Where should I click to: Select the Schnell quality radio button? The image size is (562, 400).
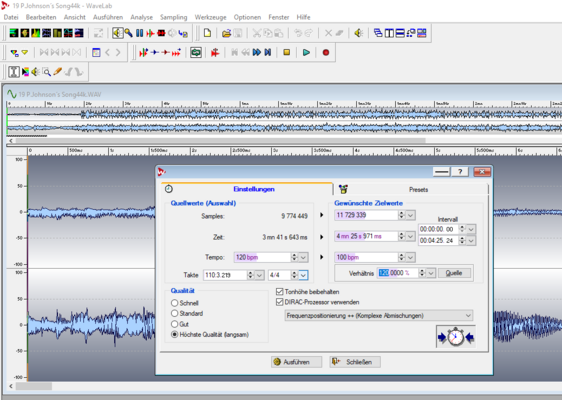[175, 303]
